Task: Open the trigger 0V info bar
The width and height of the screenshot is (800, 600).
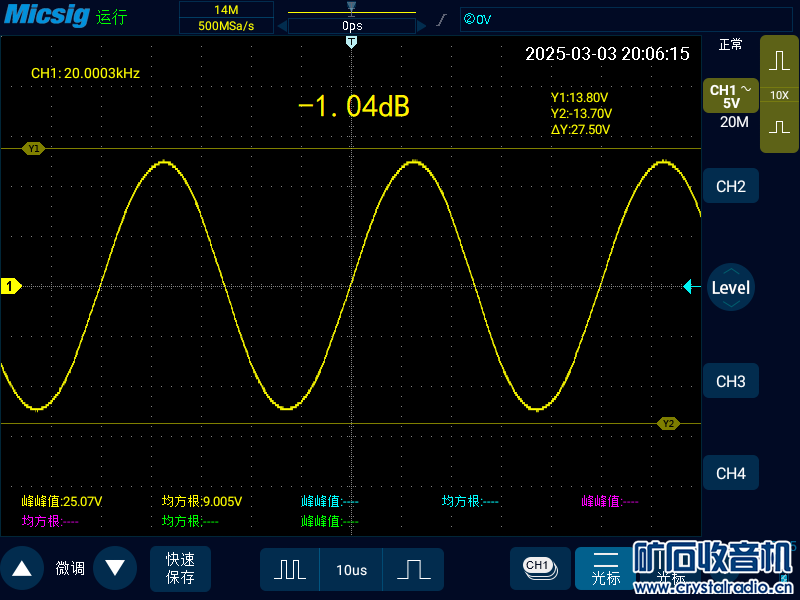Action: (626, 19)
